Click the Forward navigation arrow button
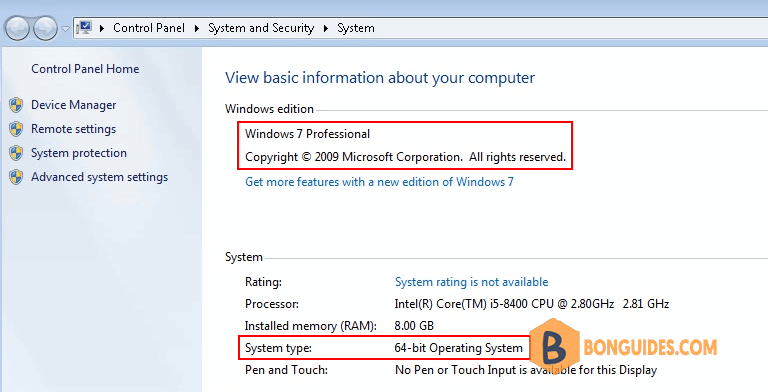Image resolution: width=768 pixels, height=392 pixels. 45,29
